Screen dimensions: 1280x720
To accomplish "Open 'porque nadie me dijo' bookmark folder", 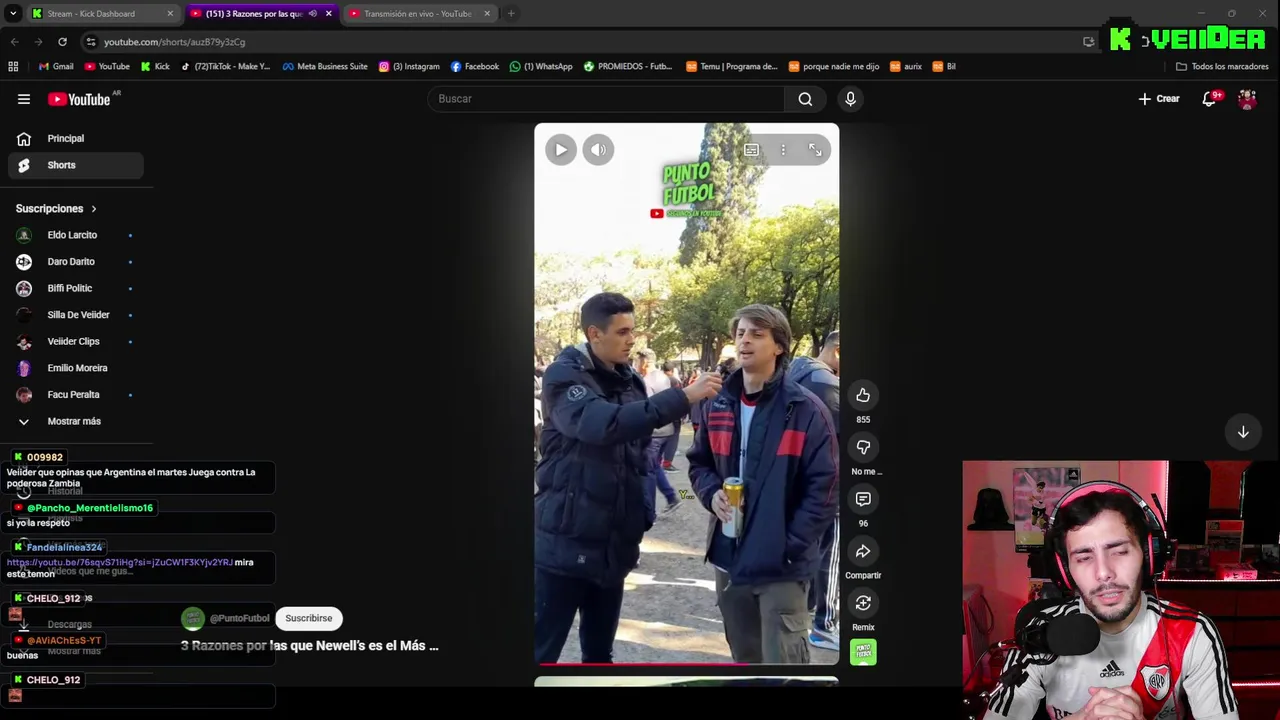I will tap(834, 67).
